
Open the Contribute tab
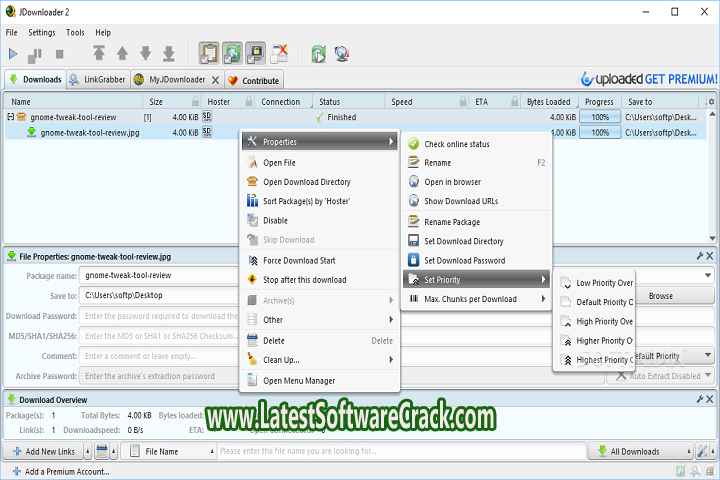pyautogui.click(x=253, y=80)
